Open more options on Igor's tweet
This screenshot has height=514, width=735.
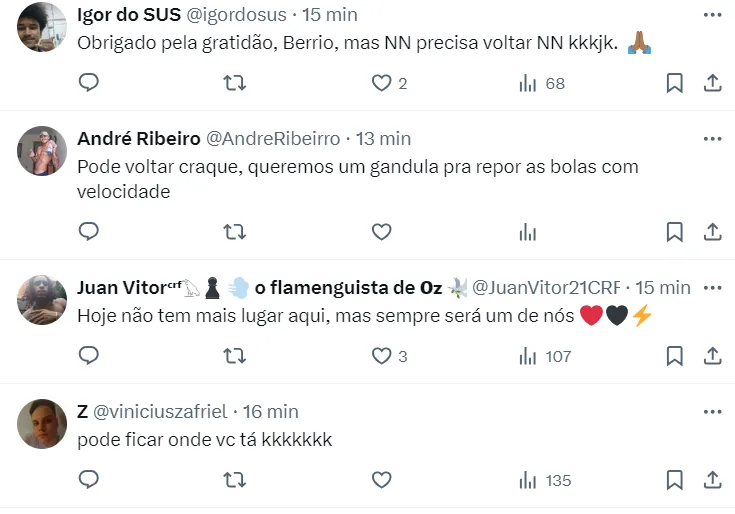[712, 15]
